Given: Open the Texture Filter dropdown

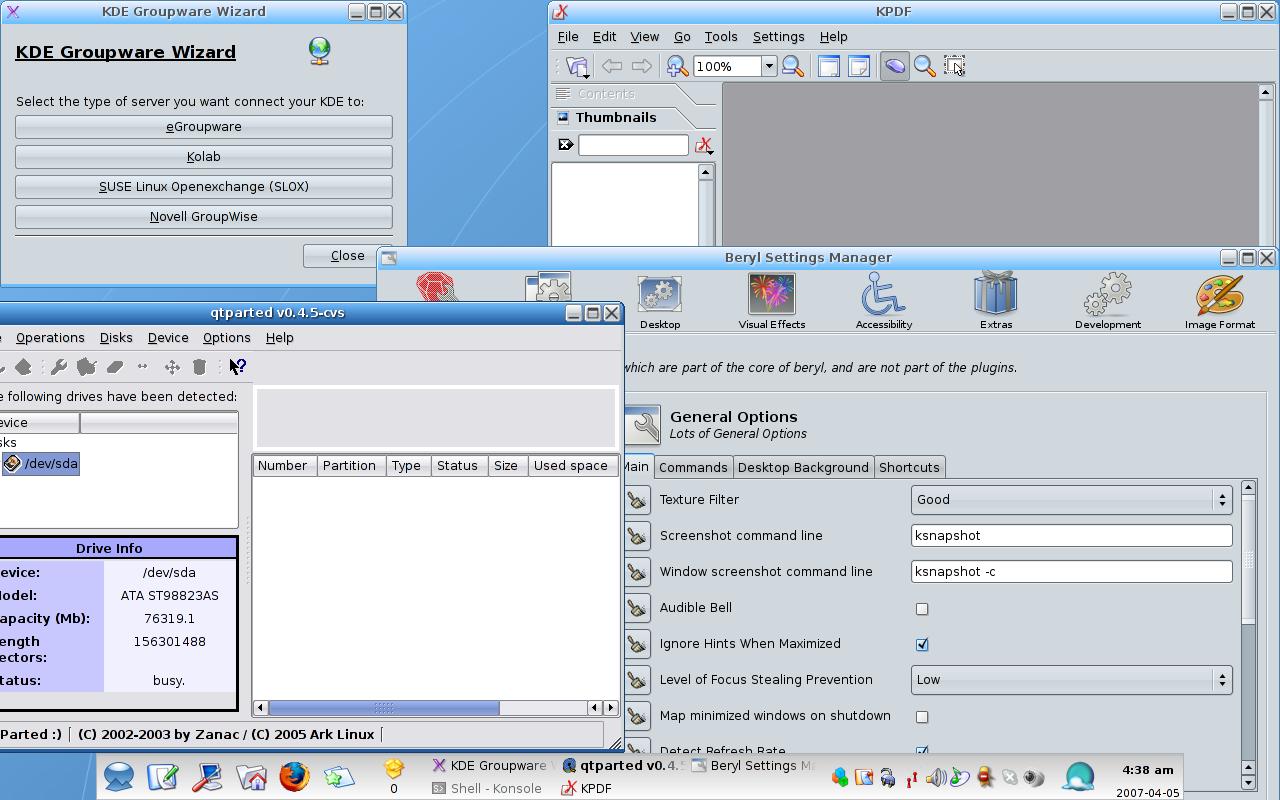Looking at the screenshot, I should [x=1071, y=500].
